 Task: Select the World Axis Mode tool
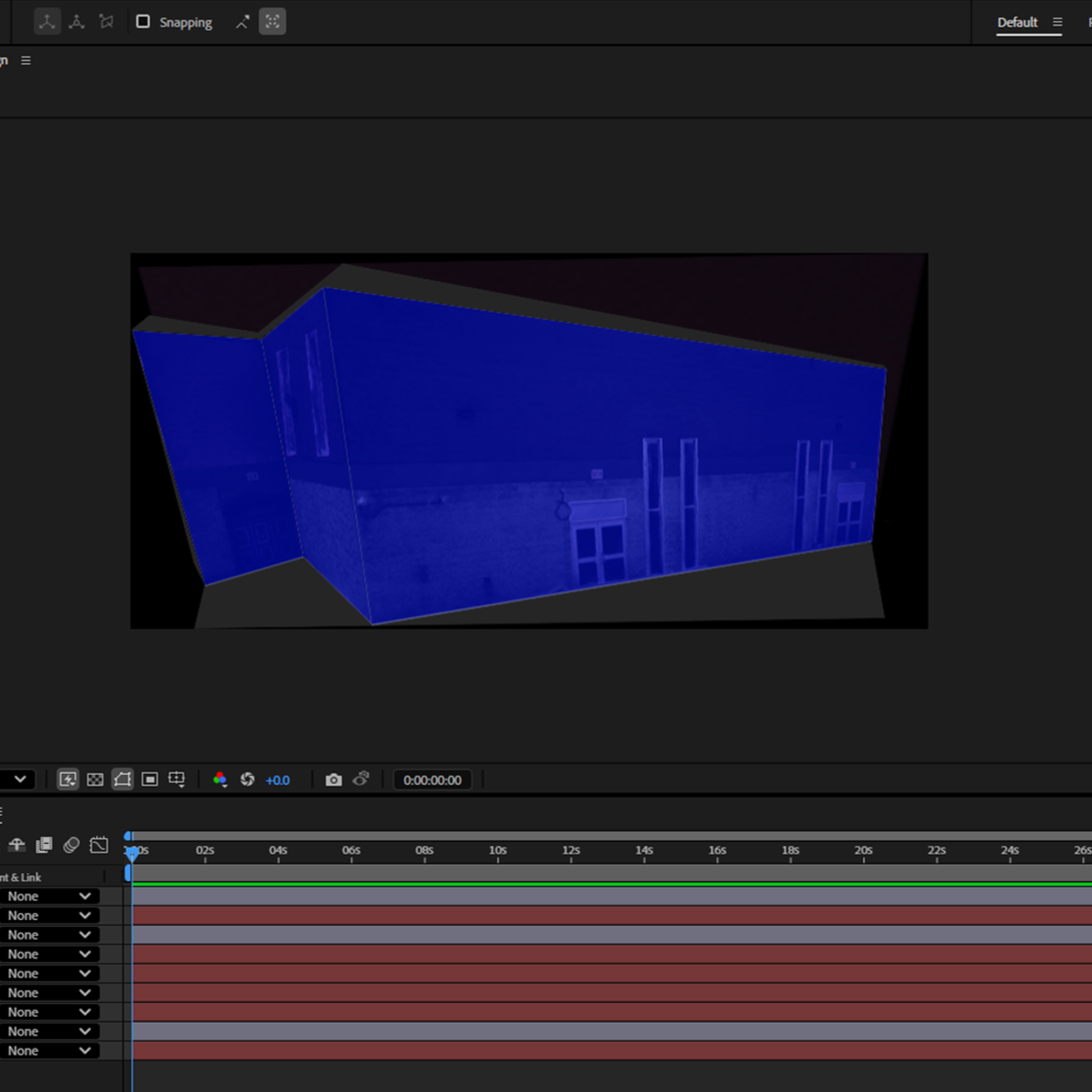pos(76,21)
